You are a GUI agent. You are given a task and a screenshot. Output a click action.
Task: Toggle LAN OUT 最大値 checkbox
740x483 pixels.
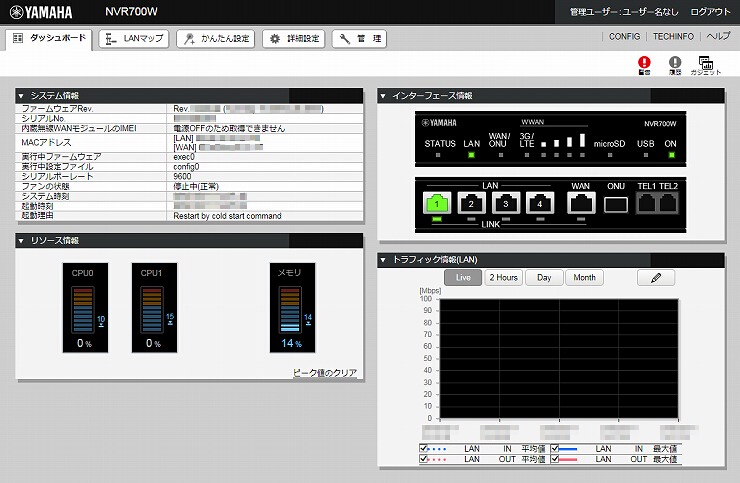[555, 458]
